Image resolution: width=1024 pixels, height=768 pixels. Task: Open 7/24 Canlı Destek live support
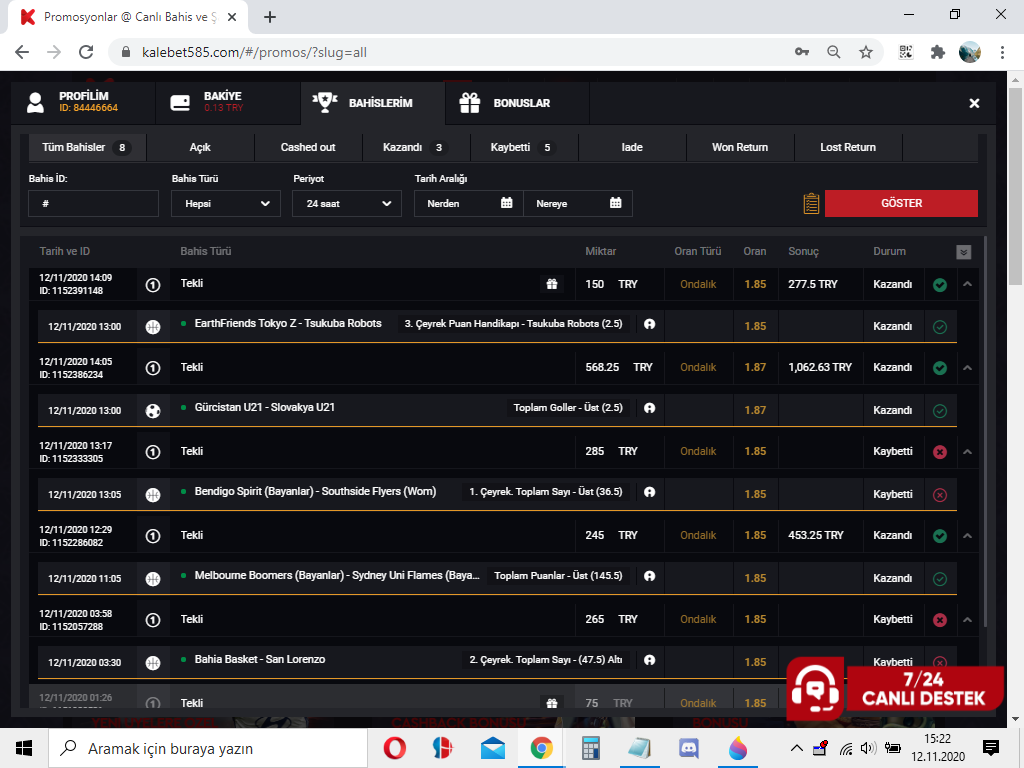coord(895,689)
